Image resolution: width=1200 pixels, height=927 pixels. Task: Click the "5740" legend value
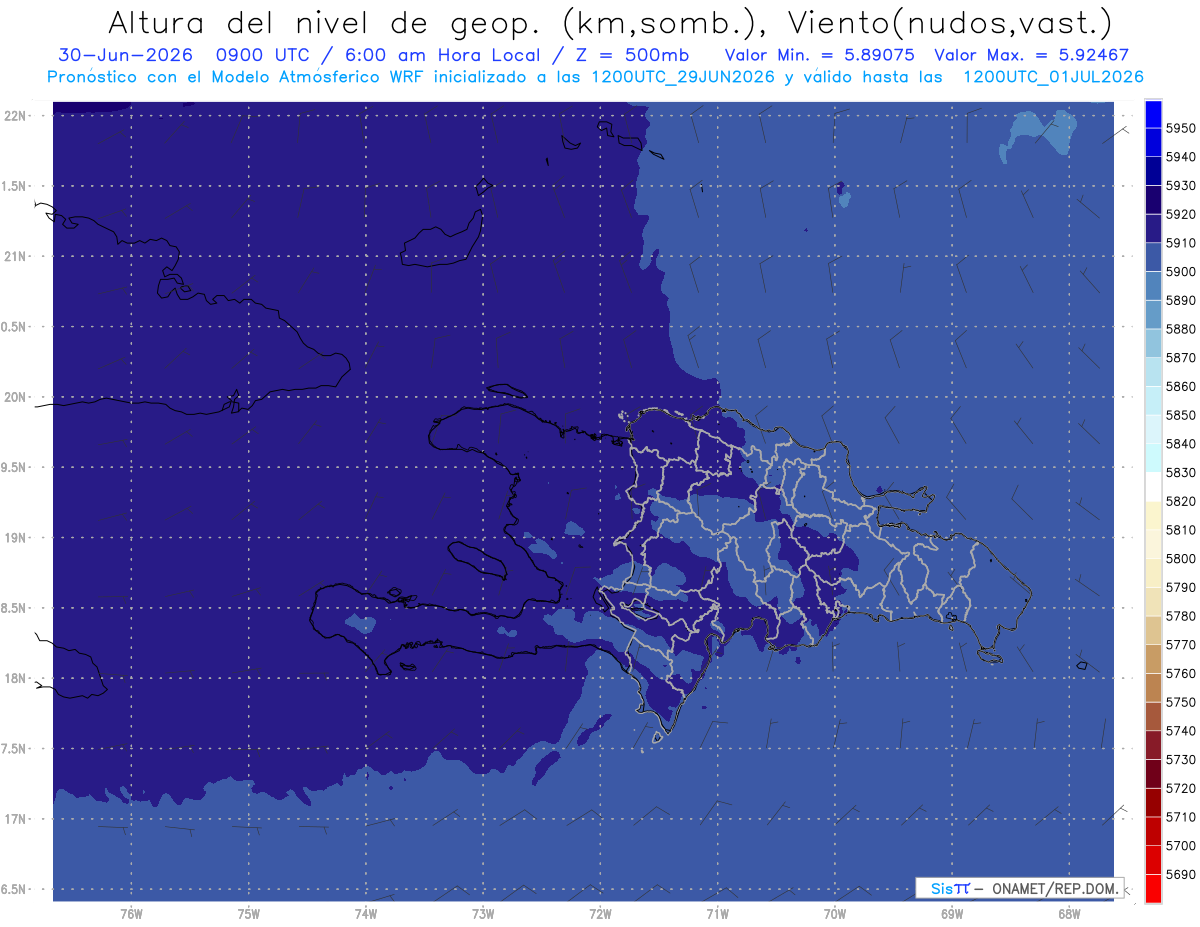pyautogui.click(x=1181, y=731)
